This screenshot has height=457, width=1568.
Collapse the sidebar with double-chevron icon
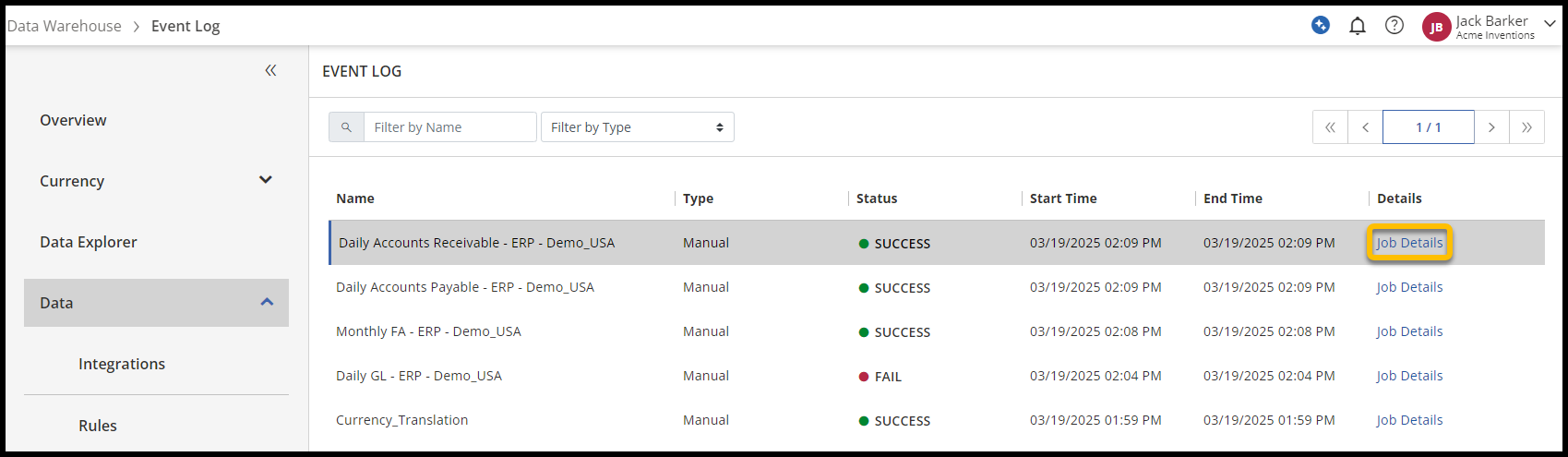(x=270, y=70)
